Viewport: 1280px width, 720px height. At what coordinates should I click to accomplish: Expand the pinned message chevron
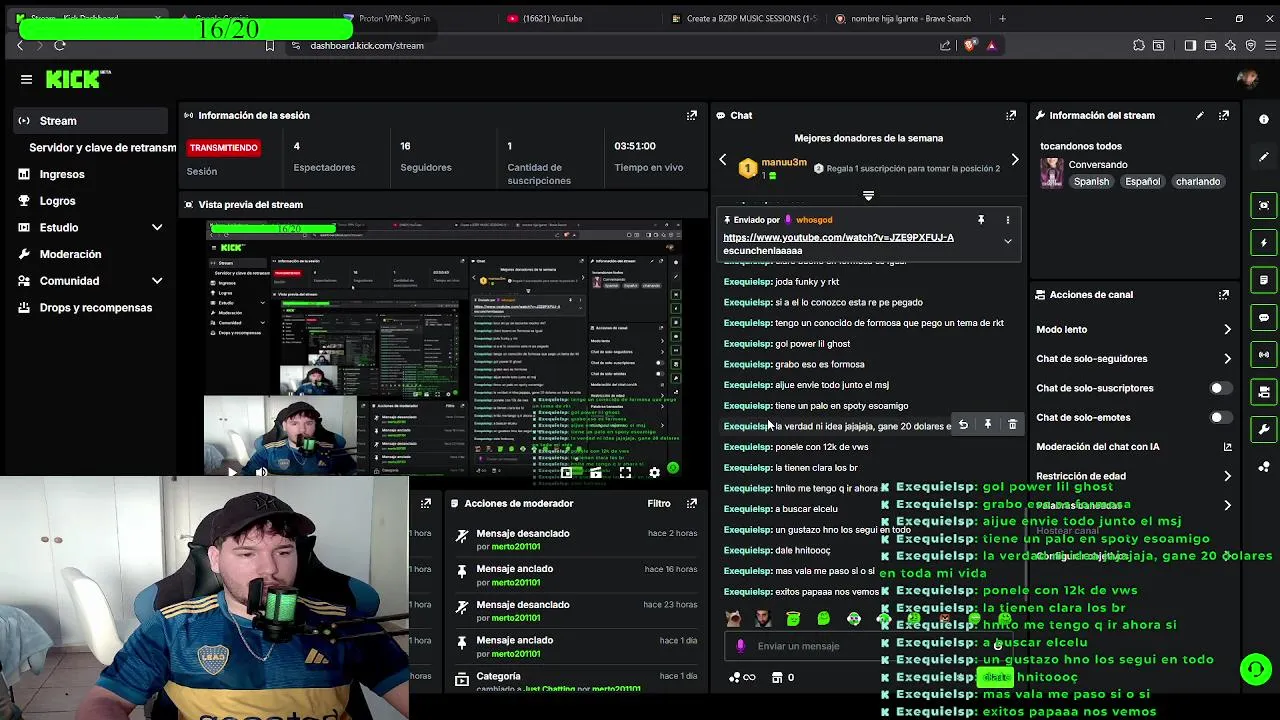tap(1008, 241)
